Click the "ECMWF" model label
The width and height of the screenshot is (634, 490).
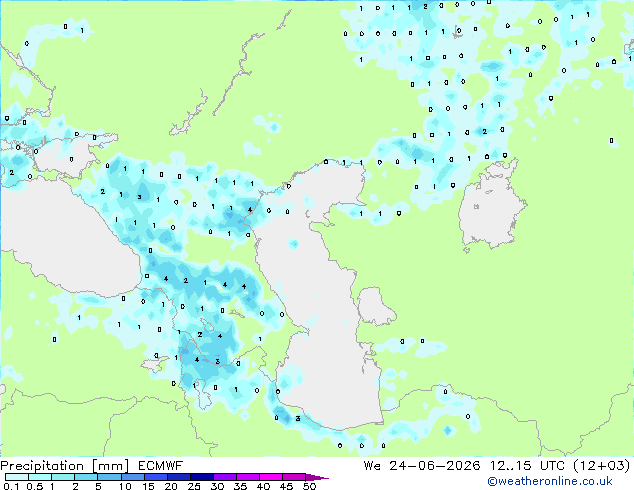coord(161,466)
